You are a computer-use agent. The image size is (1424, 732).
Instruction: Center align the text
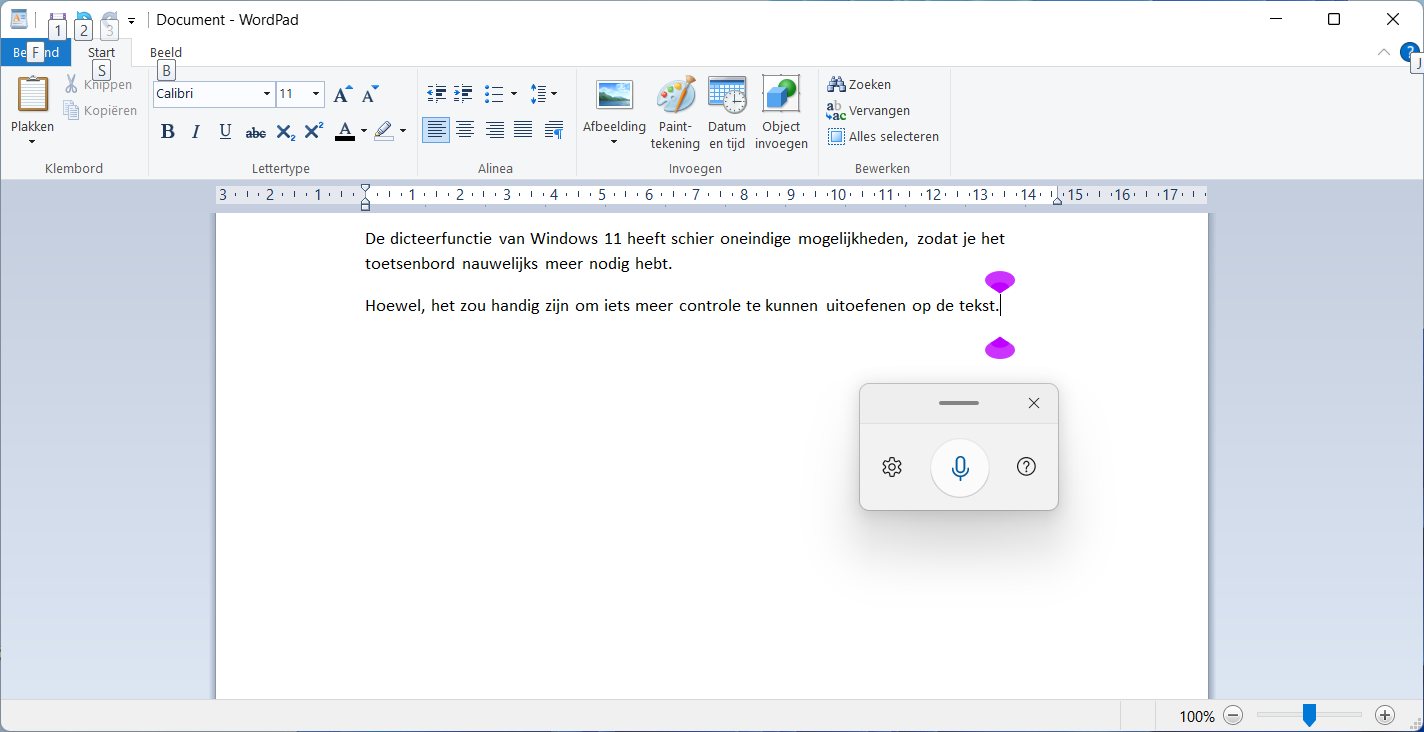pos(465,130)
